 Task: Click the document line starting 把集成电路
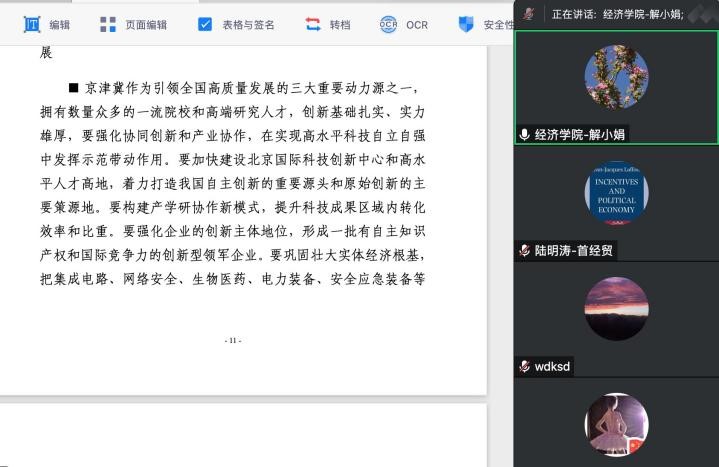point(232,278)
